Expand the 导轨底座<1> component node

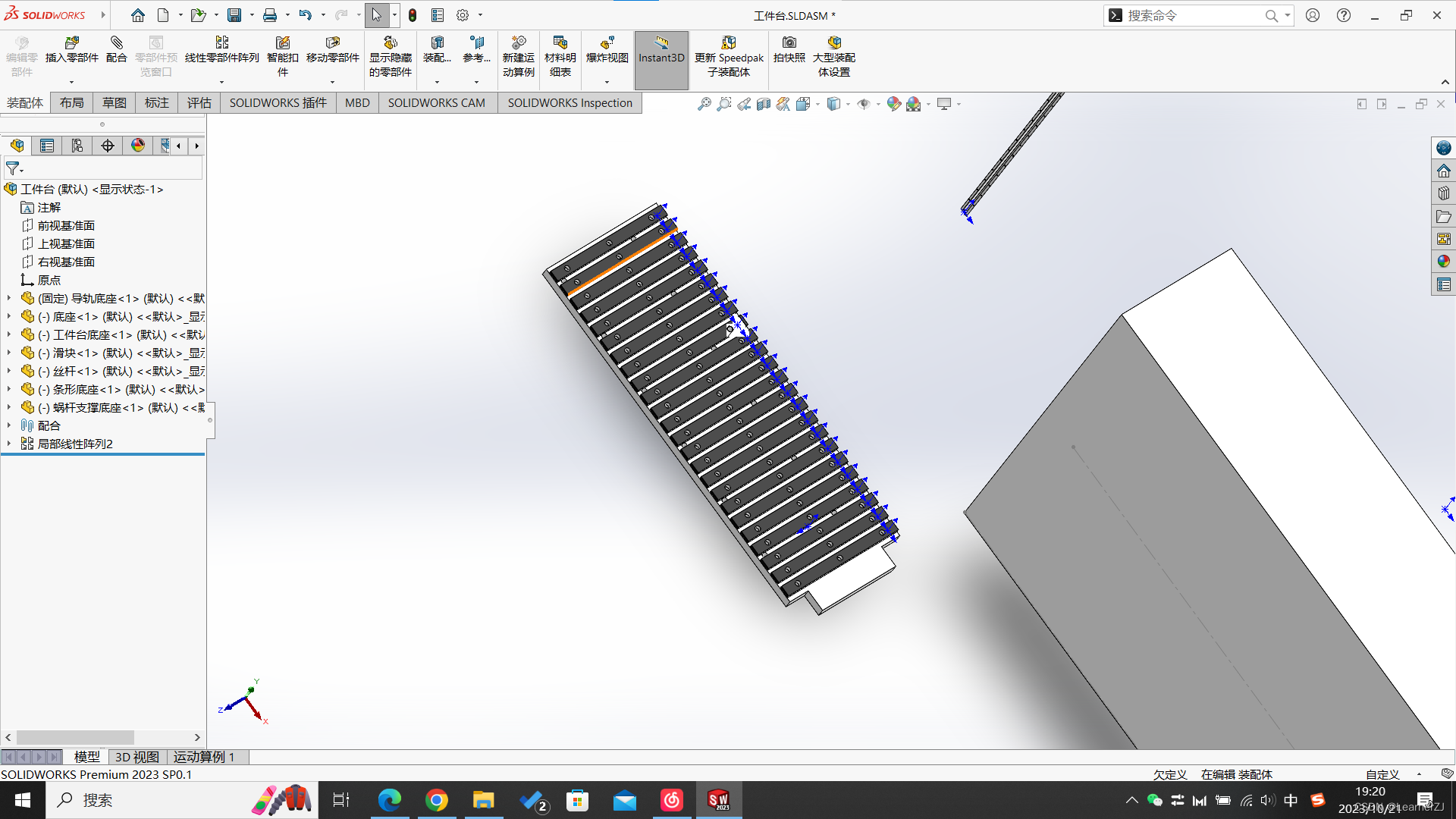click(x=9, y=298)
